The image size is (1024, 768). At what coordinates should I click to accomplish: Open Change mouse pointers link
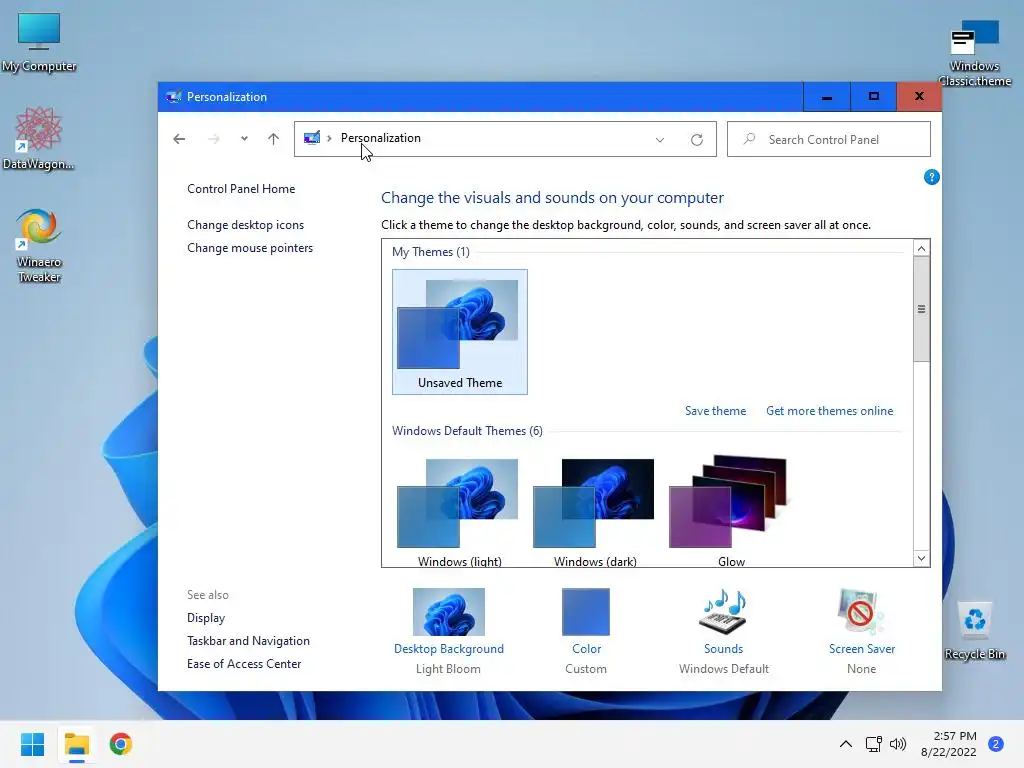(x=250, y=248)
